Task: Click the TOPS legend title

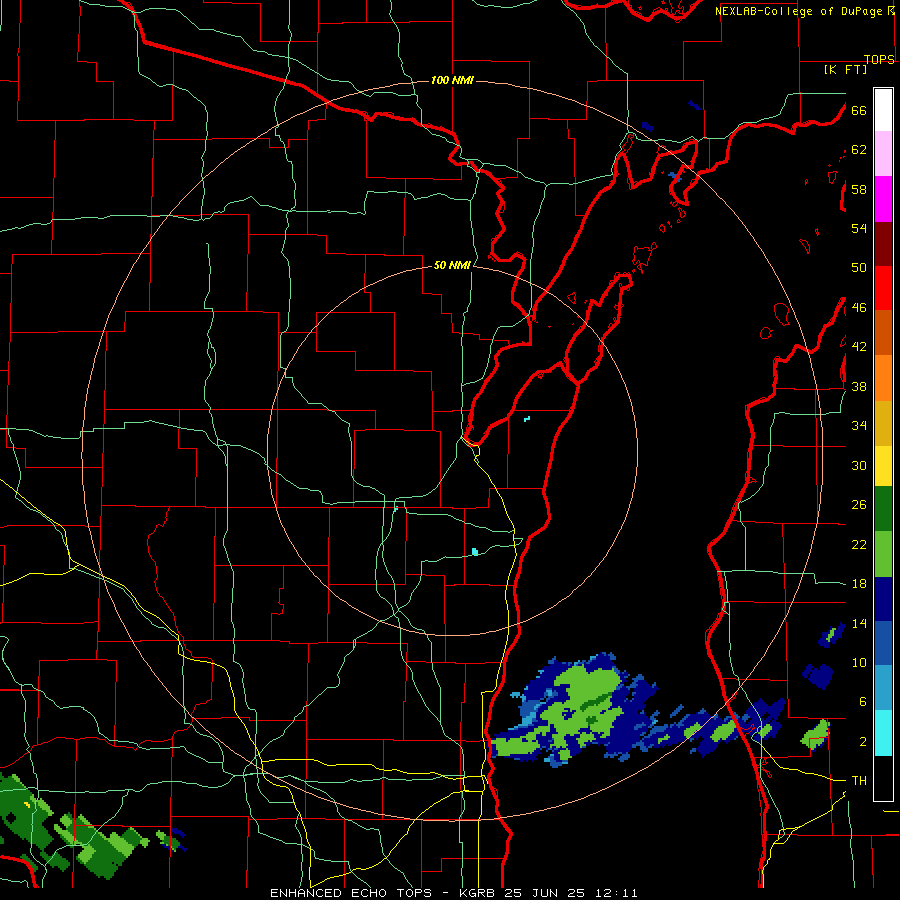Action: click(879, 59)
